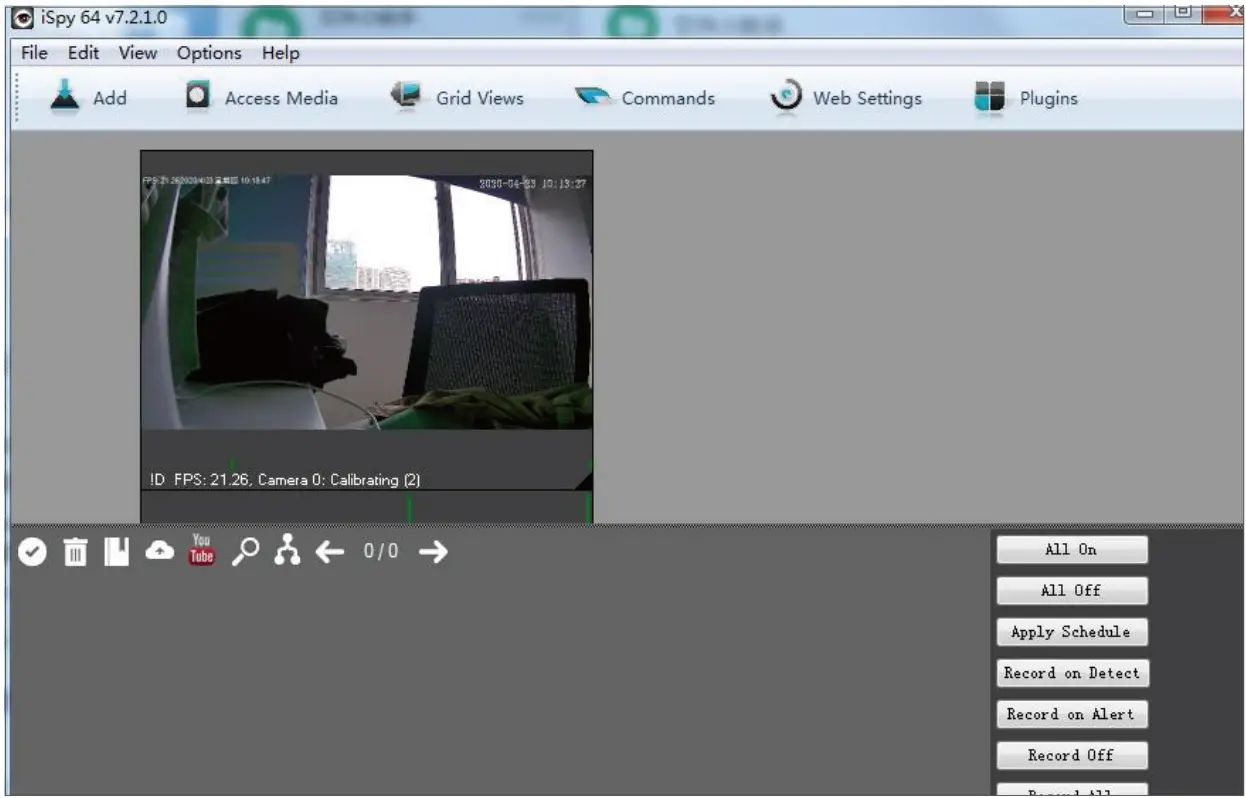Enable Record on Detect mode
The image size is (1246, 798).
coord(1071,673)
